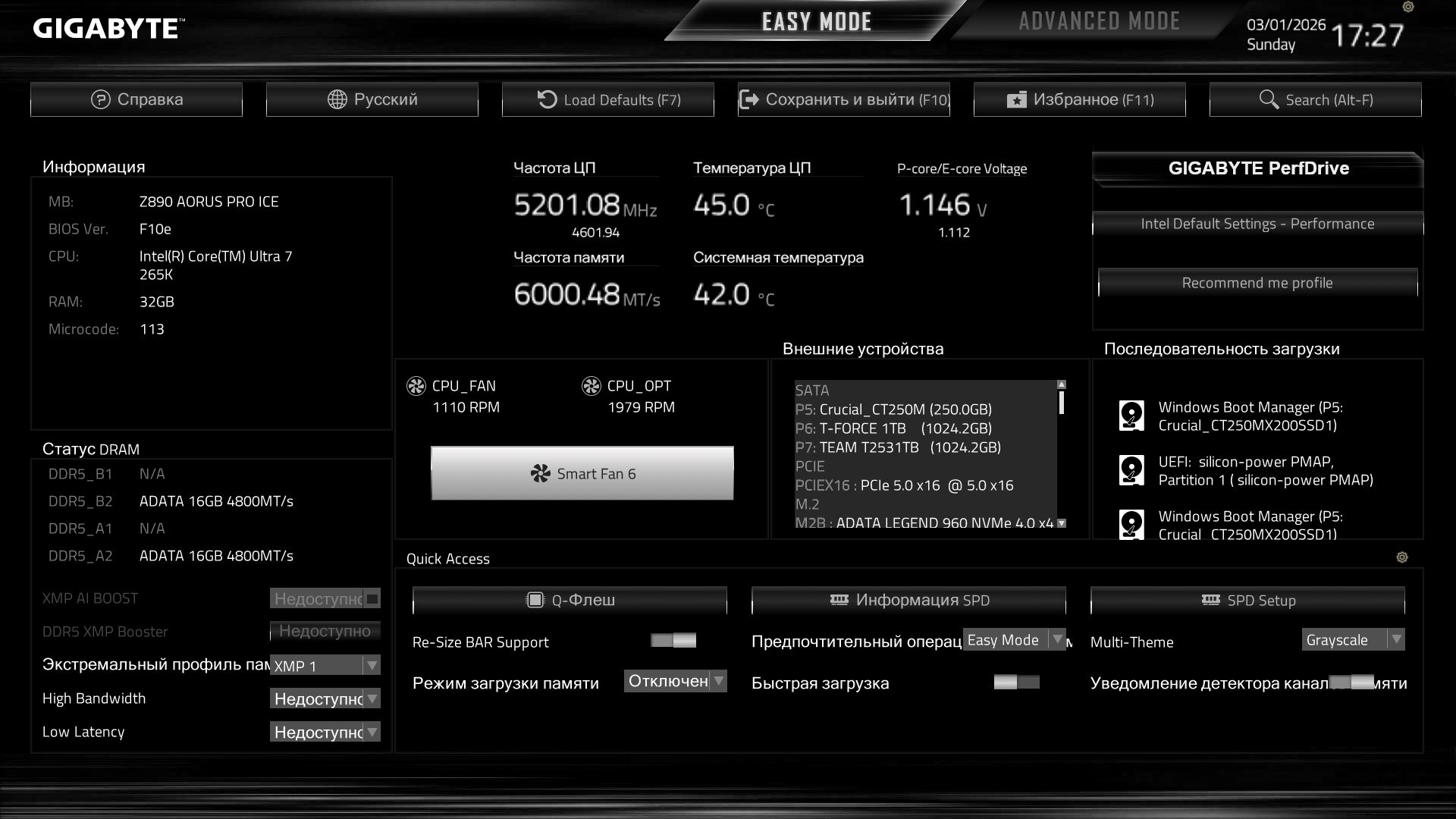This screenshot has height=819, width=1456.
Task: Click the reset arrow icon for Load Defaults
Action: pyautogui.click(x=547, y=99)
